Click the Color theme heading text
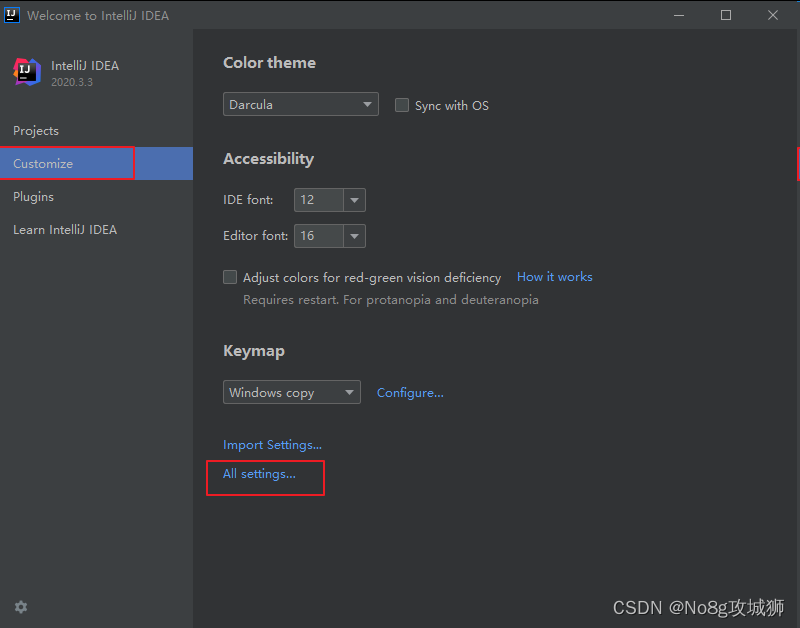Image resolution: width=800 pixels, height=628 pixels. point(269,63)
